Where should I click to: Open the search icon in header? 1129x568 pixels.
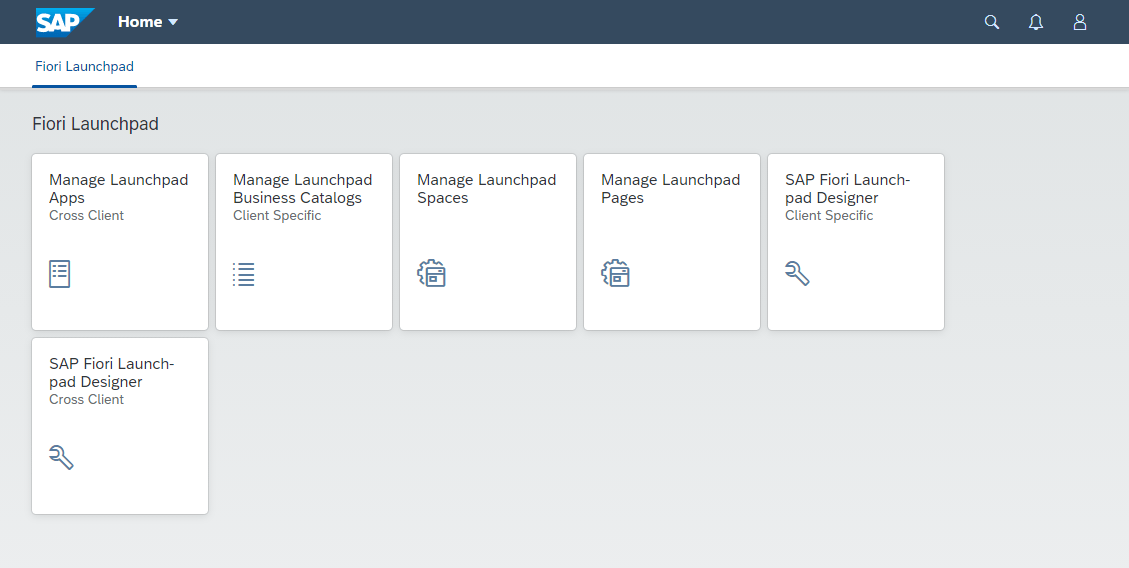992,22
